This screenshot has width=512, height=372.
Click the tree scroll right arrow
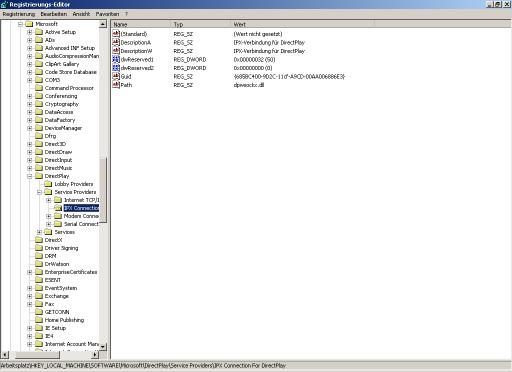(95, 355)
